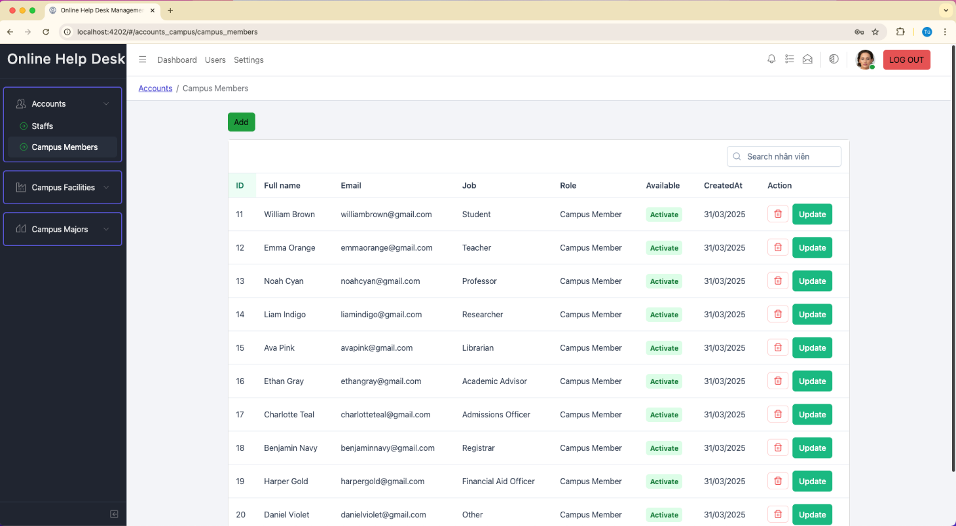Click the page vertical scrollbar
This screenshot has height=526, width=956.
point(953,258)
